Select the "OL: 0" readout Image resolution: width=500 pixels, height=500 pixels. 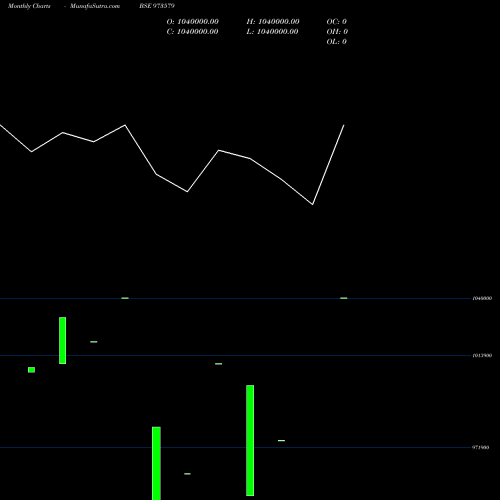[337, 42]
